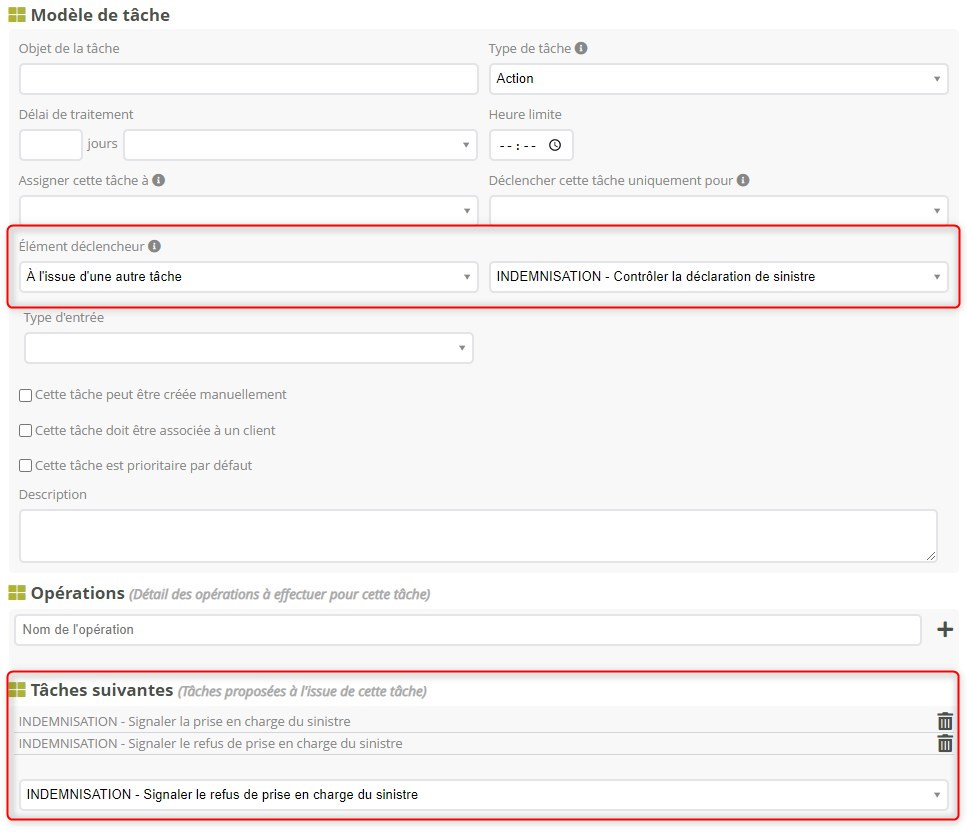This screenshot has height=835, width=967.
Task: Click info icon next to Type de tâche
Action: pyautogui.click(x=582, y=48)
